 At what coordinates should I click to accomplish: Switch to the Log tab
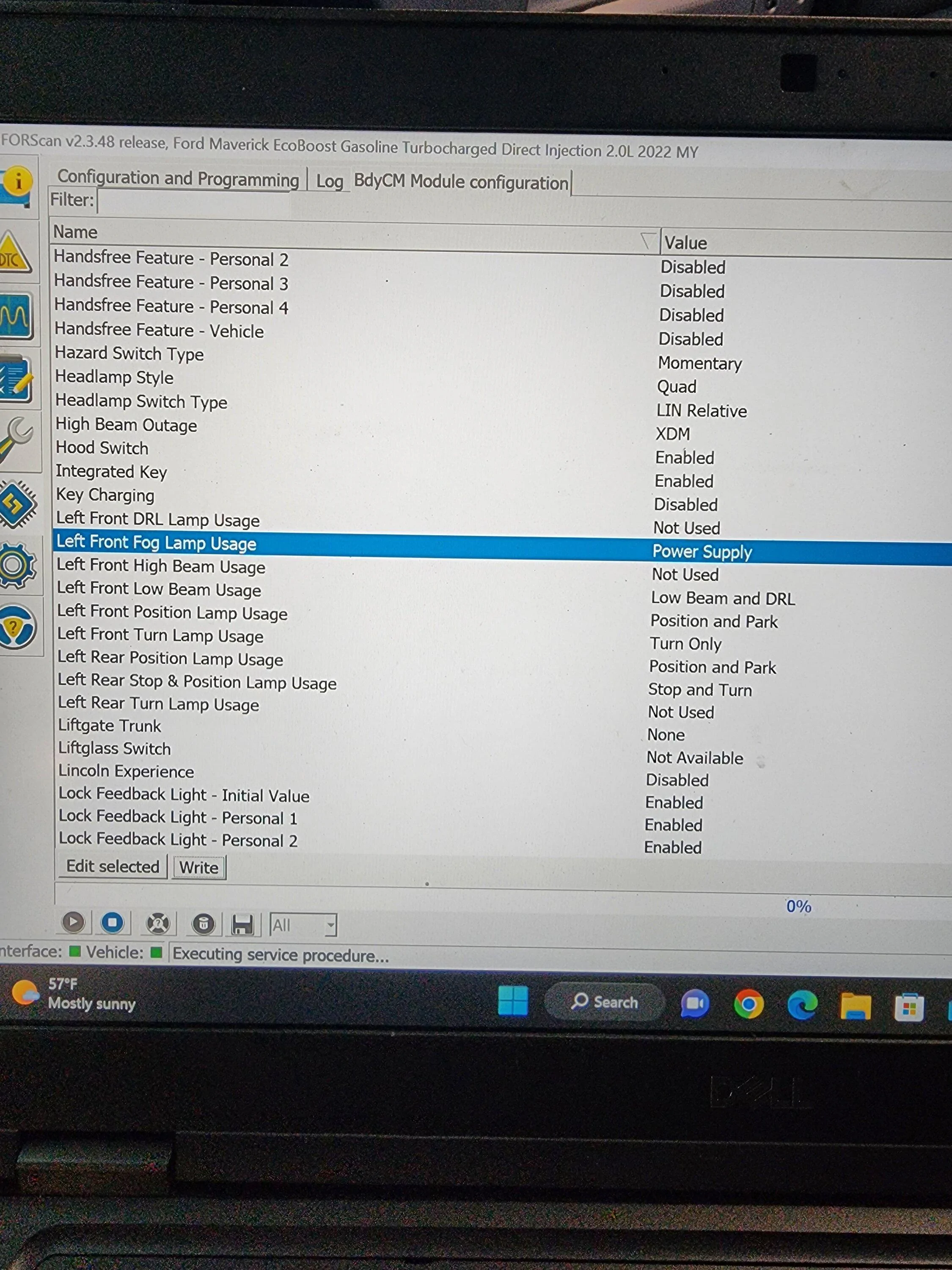(x=329, y=181)
